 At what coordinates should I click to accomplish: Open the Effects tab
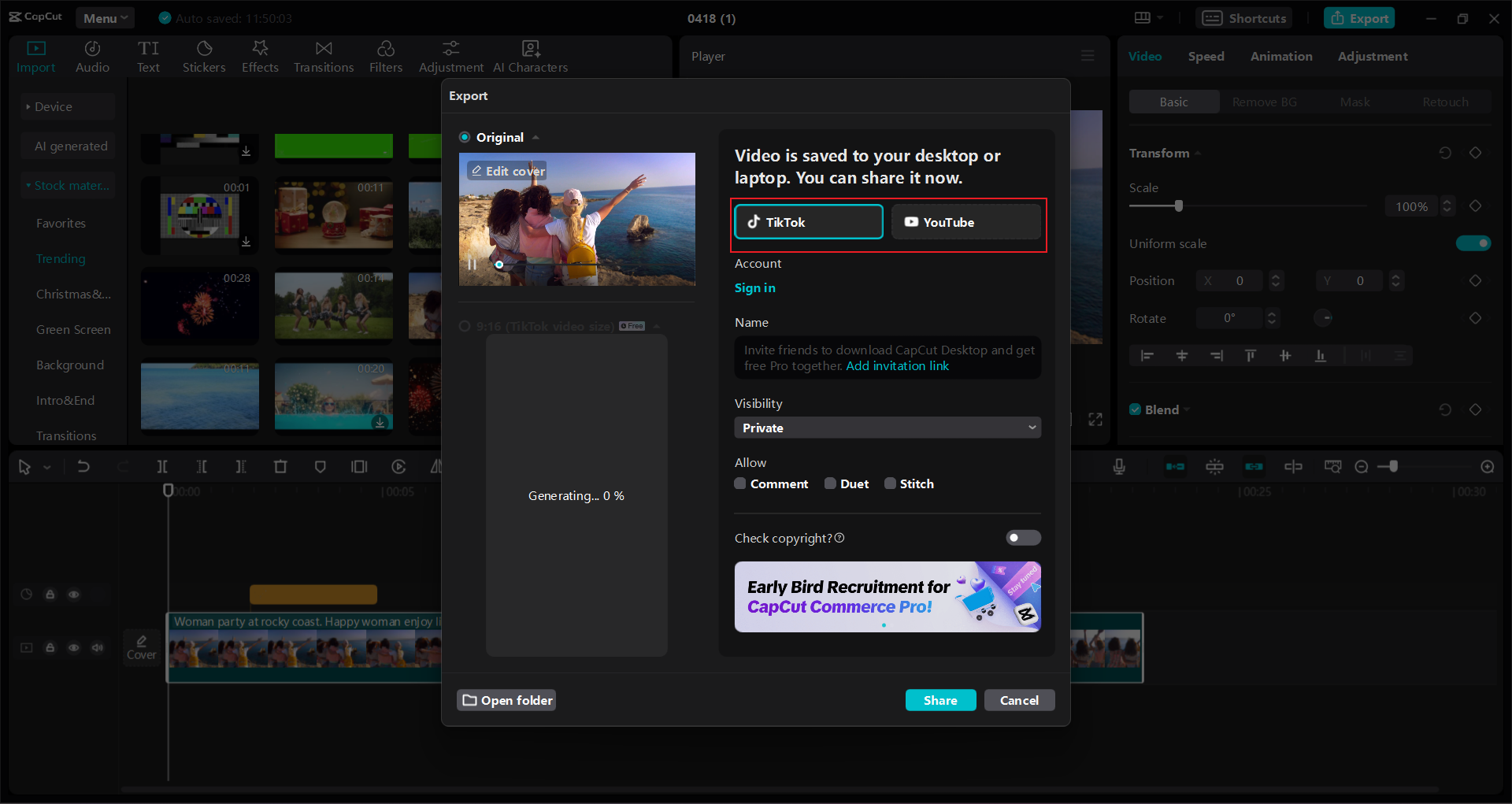(x=260, y=57)
